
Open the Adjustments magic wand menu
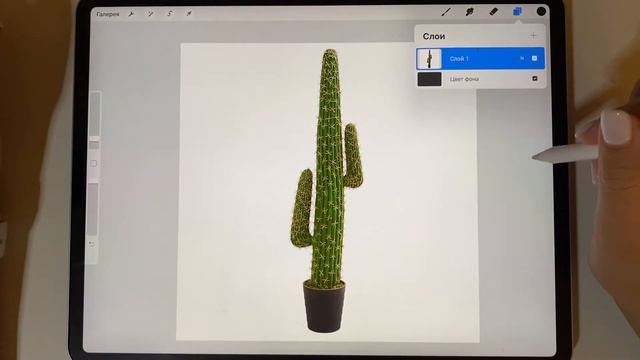click(x=151, y=14)
